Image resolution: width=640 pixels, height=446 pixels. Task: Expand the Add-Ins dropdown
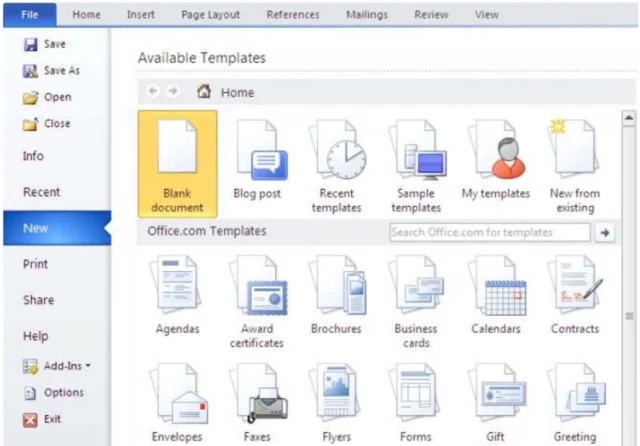tap(57, 366)
